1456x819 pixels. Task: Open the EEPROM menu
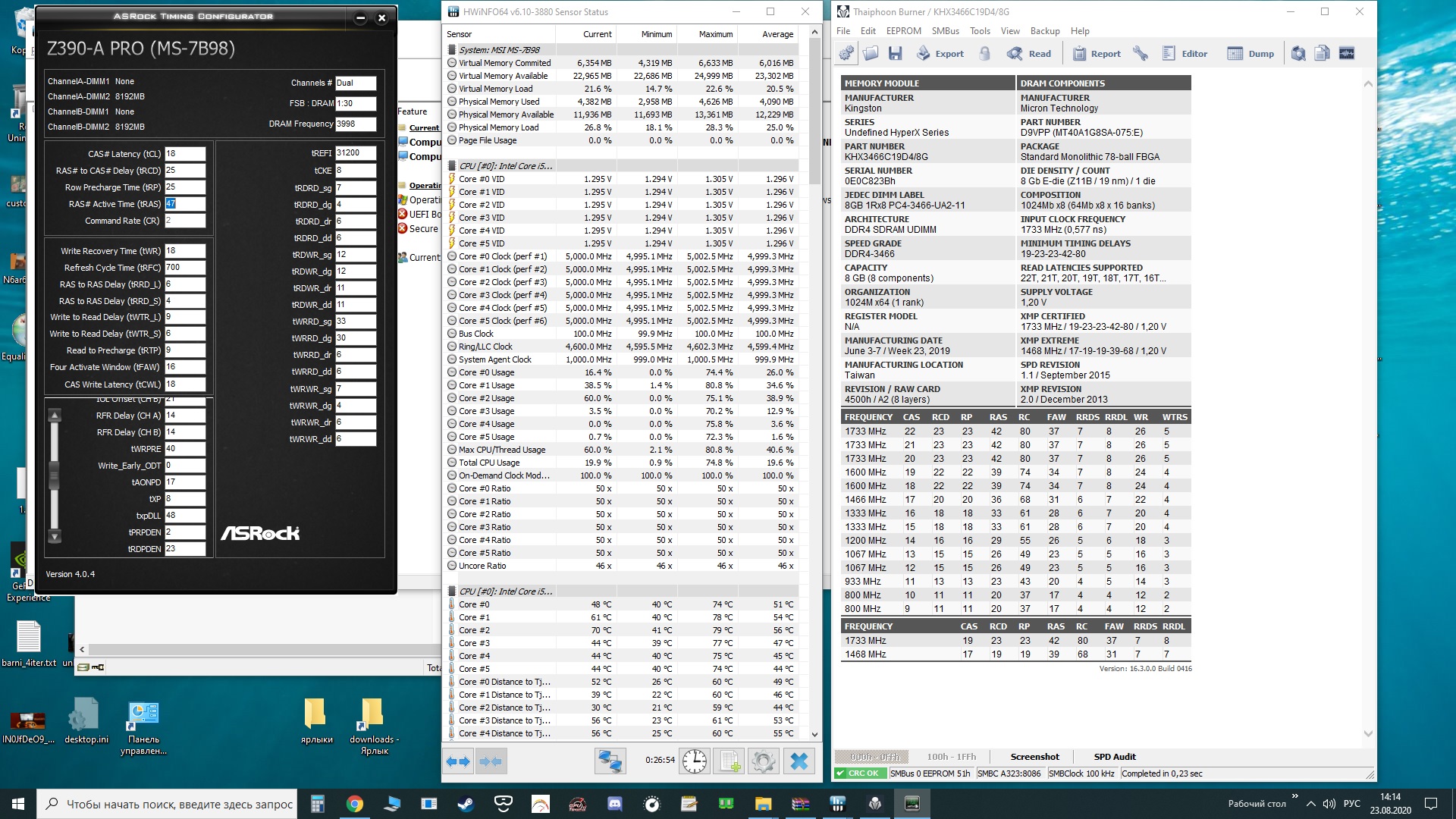(903, 31)
